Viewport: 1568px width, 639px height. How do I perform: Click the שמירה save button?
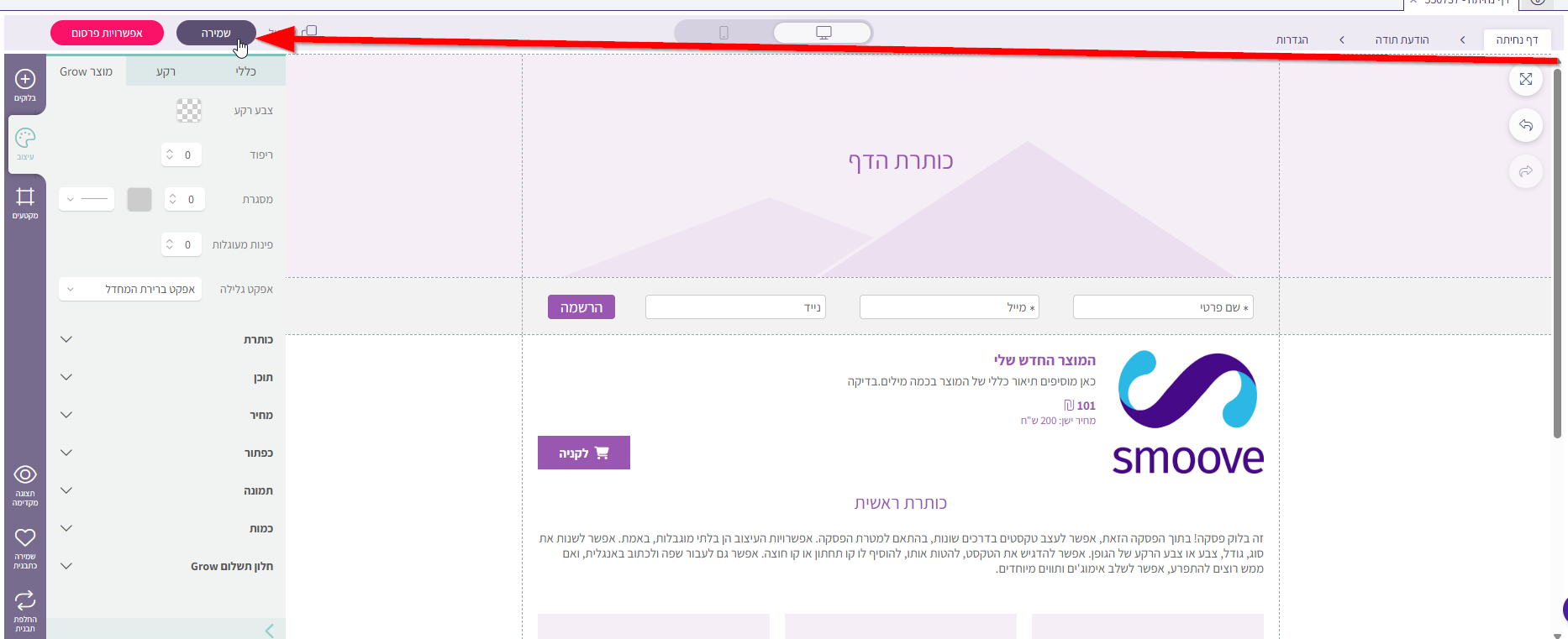216,33
